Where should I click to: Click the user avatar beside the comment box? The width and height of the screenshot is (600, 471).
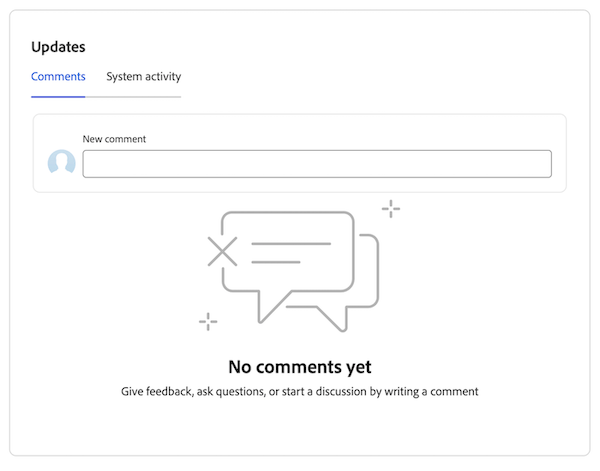coord(62,163)
